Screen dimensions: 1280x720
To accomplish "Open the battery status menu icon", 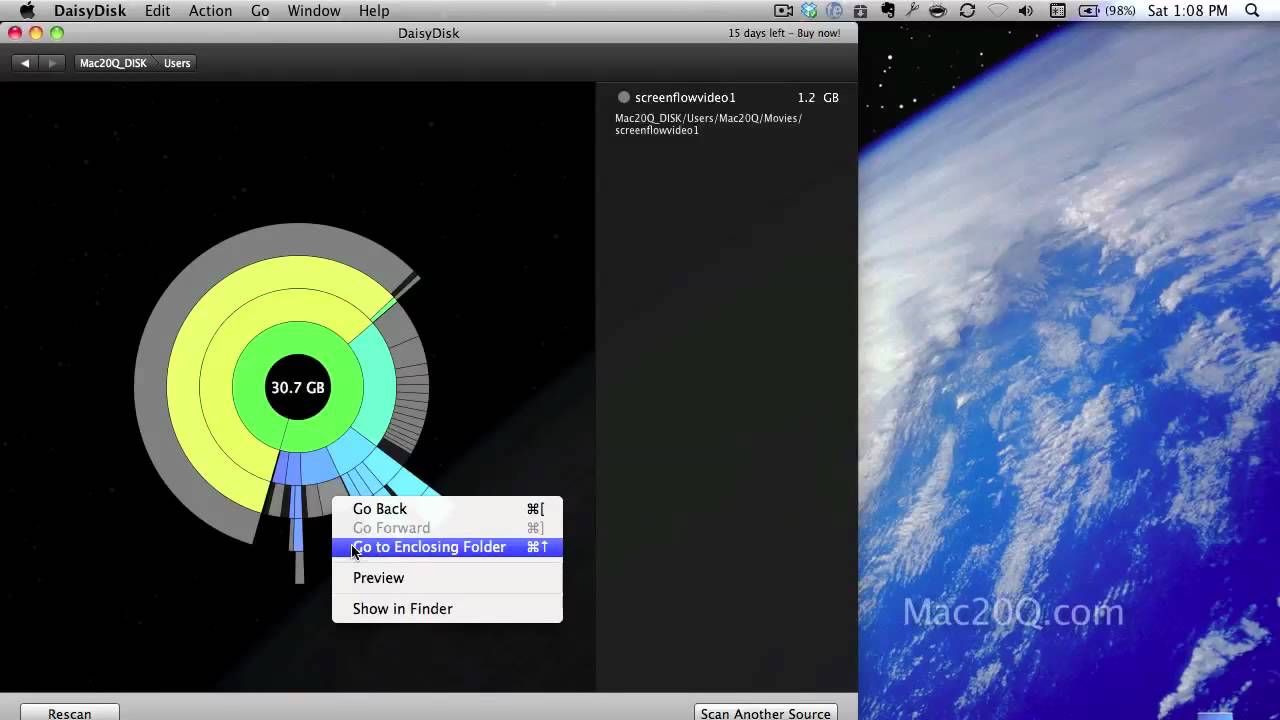I will [1088, 11].
